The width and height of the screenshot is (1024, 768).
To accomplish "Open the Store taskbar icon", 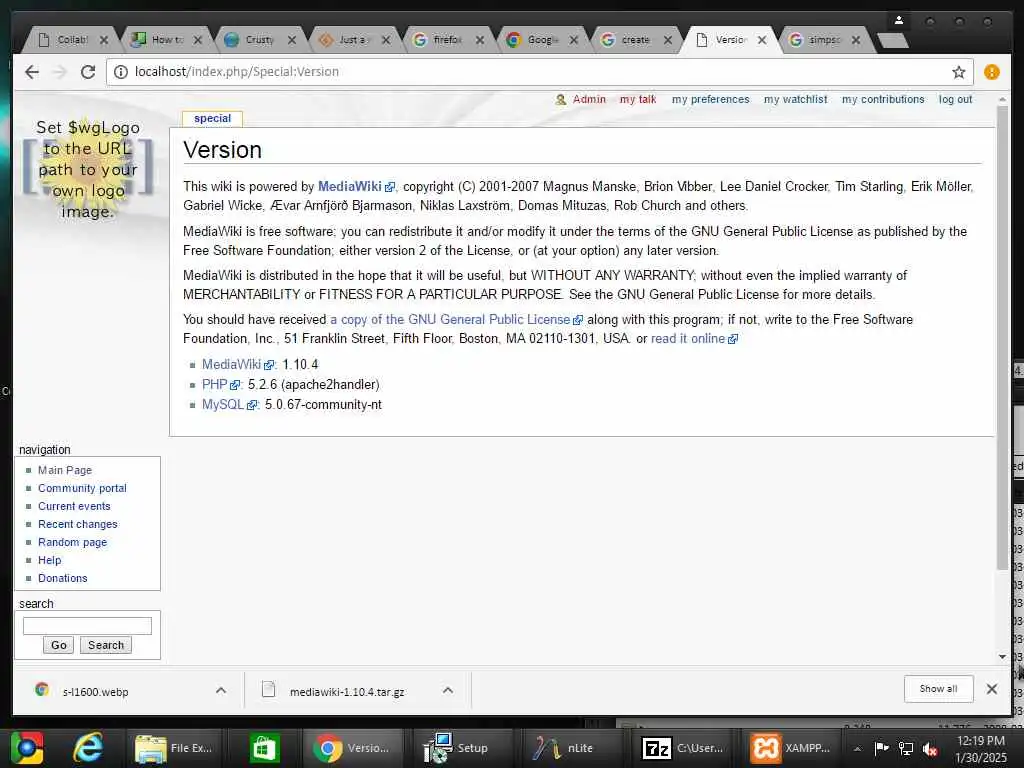I will (x=264, y=748).
